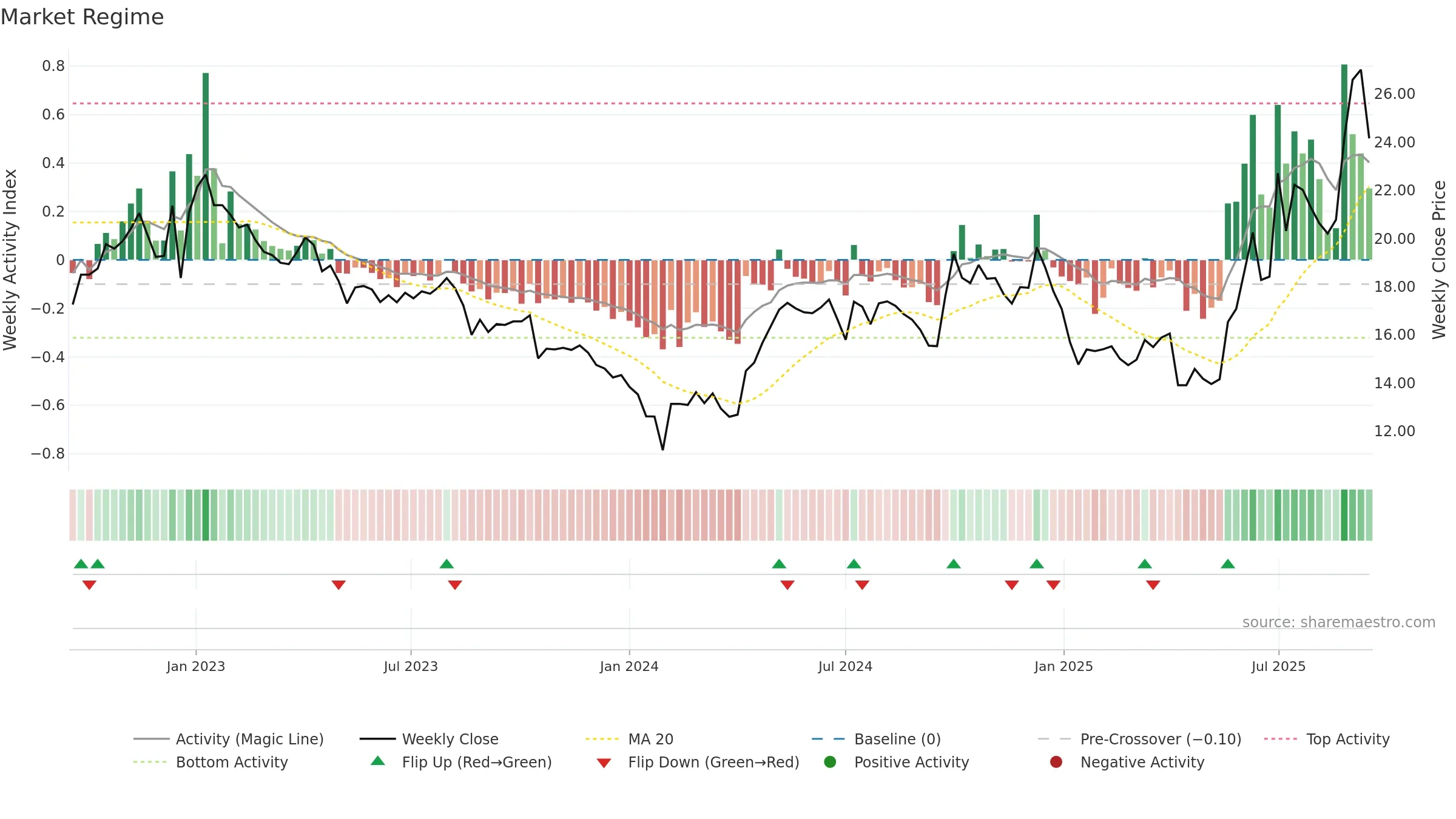Select the flip-down marker just before January 2025
This screenshot has width=1456, height=819.
coord(1053,585)
